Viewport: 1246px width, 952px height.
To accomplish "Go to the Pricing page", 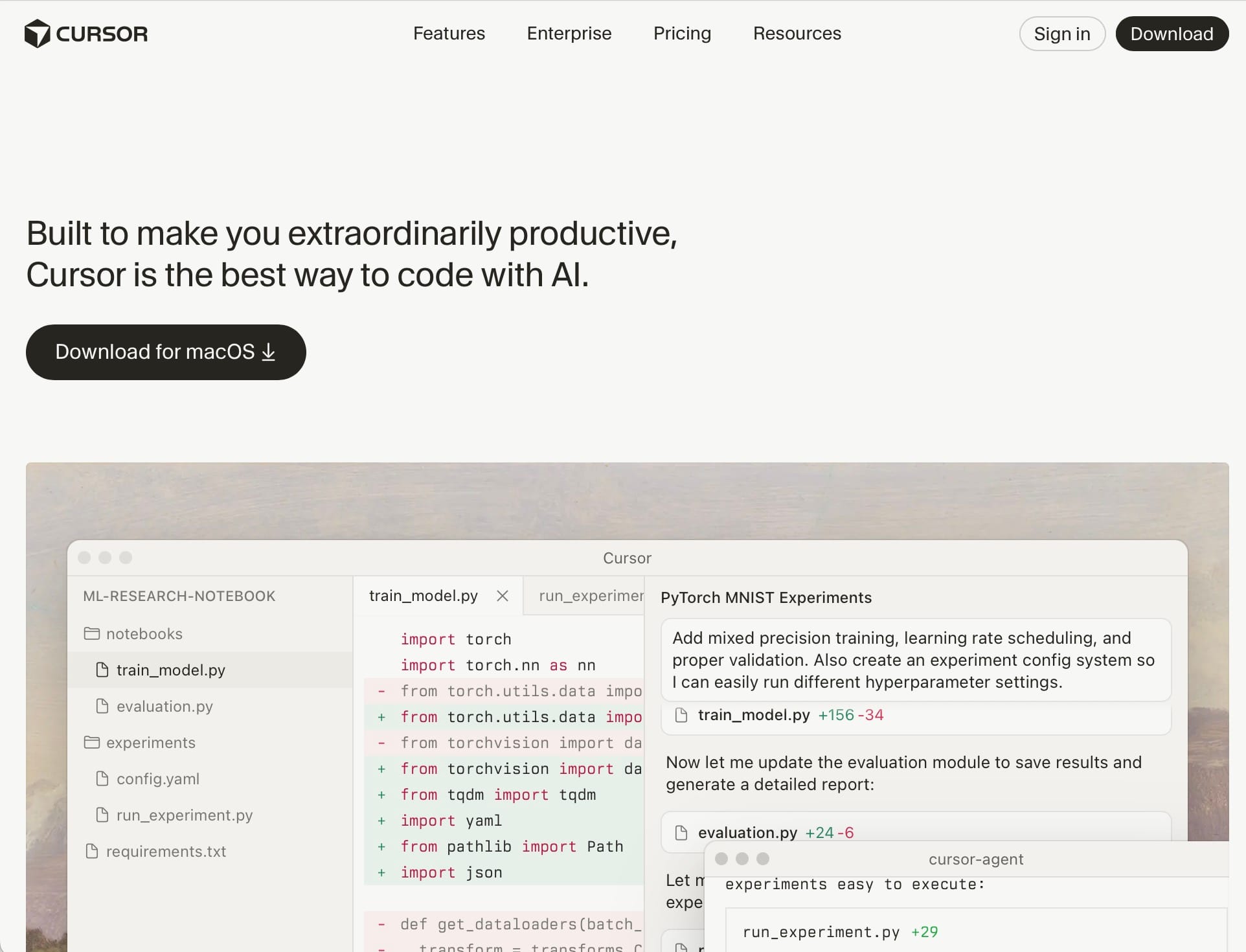I will click(682, 34).
